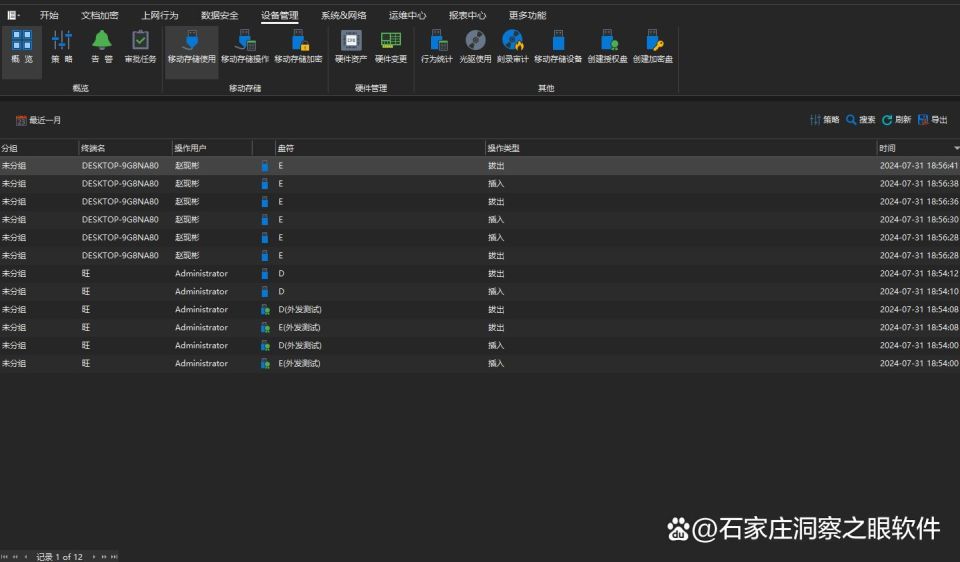Go to the first record page
The height and width of the screenshot is (562, 960).
pos(5,556)
